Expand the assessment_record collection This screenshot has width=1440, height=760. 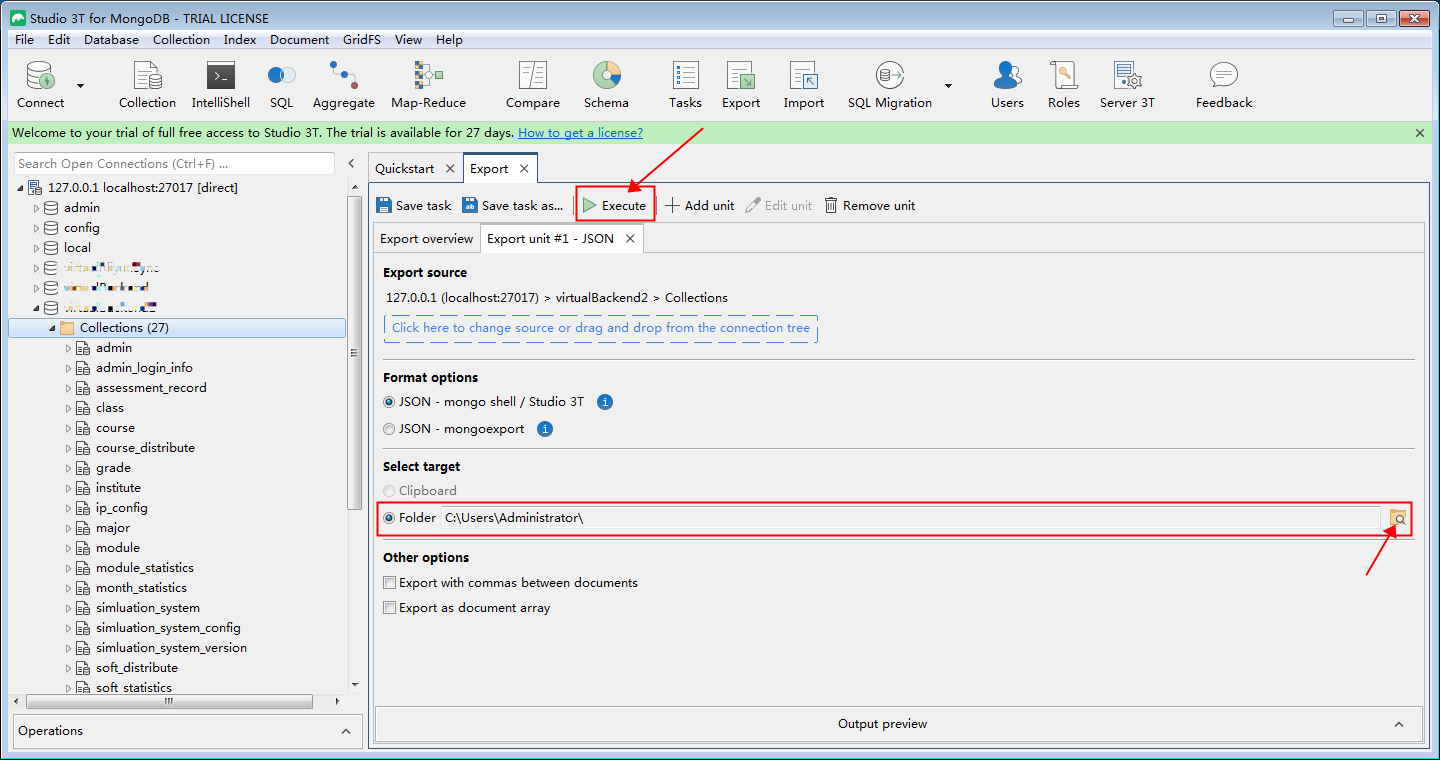pos(69,388)
